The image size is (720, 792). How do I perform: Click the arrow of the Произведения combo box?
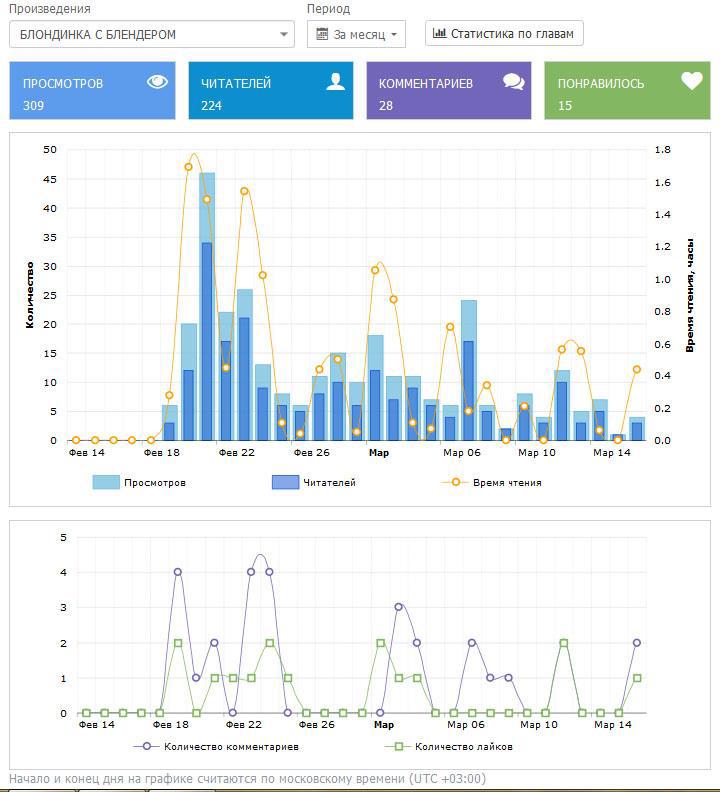(x=284, y=34)
